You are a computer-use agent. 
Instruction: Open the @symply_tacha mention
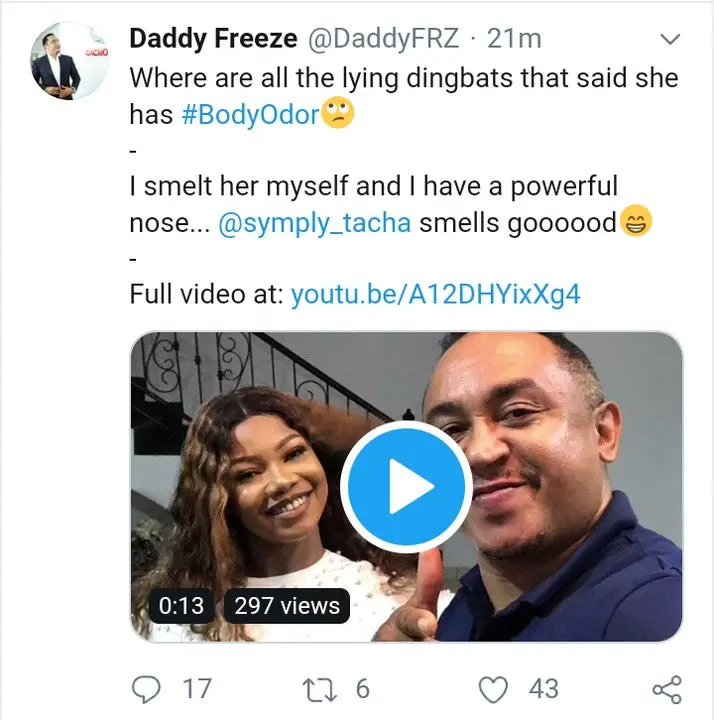(315, 224)
